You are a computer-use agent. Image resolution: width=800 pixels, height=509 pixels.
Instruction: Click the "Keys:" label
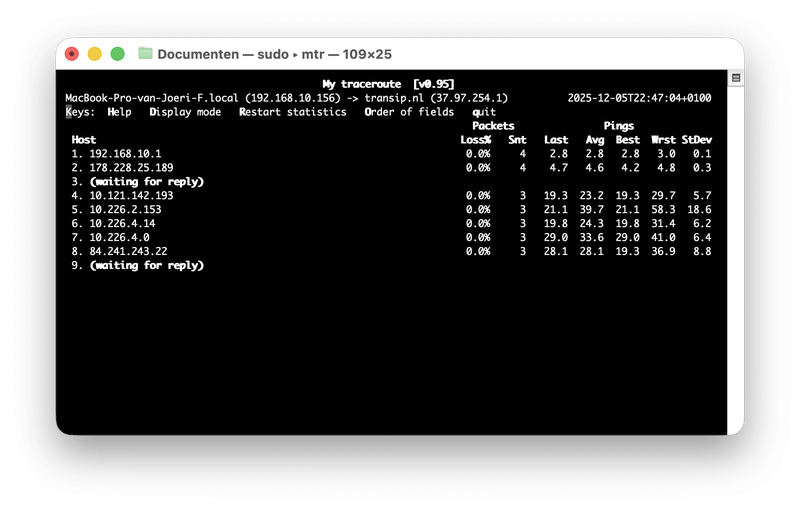click(x=80, y=112)
